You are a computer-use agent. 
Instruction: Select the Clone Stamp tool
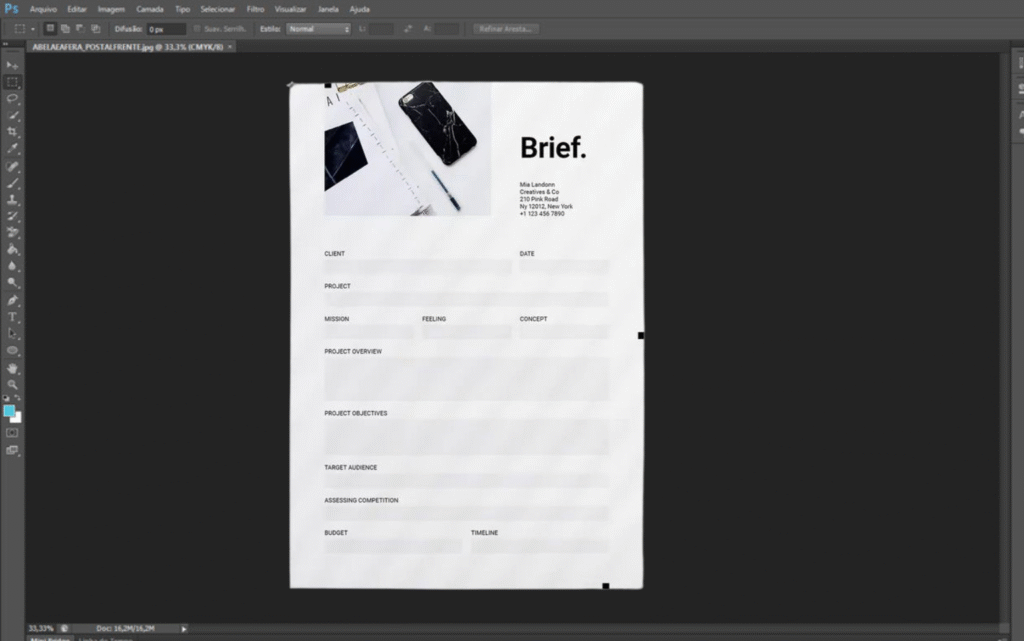click(x=13, y=200)
